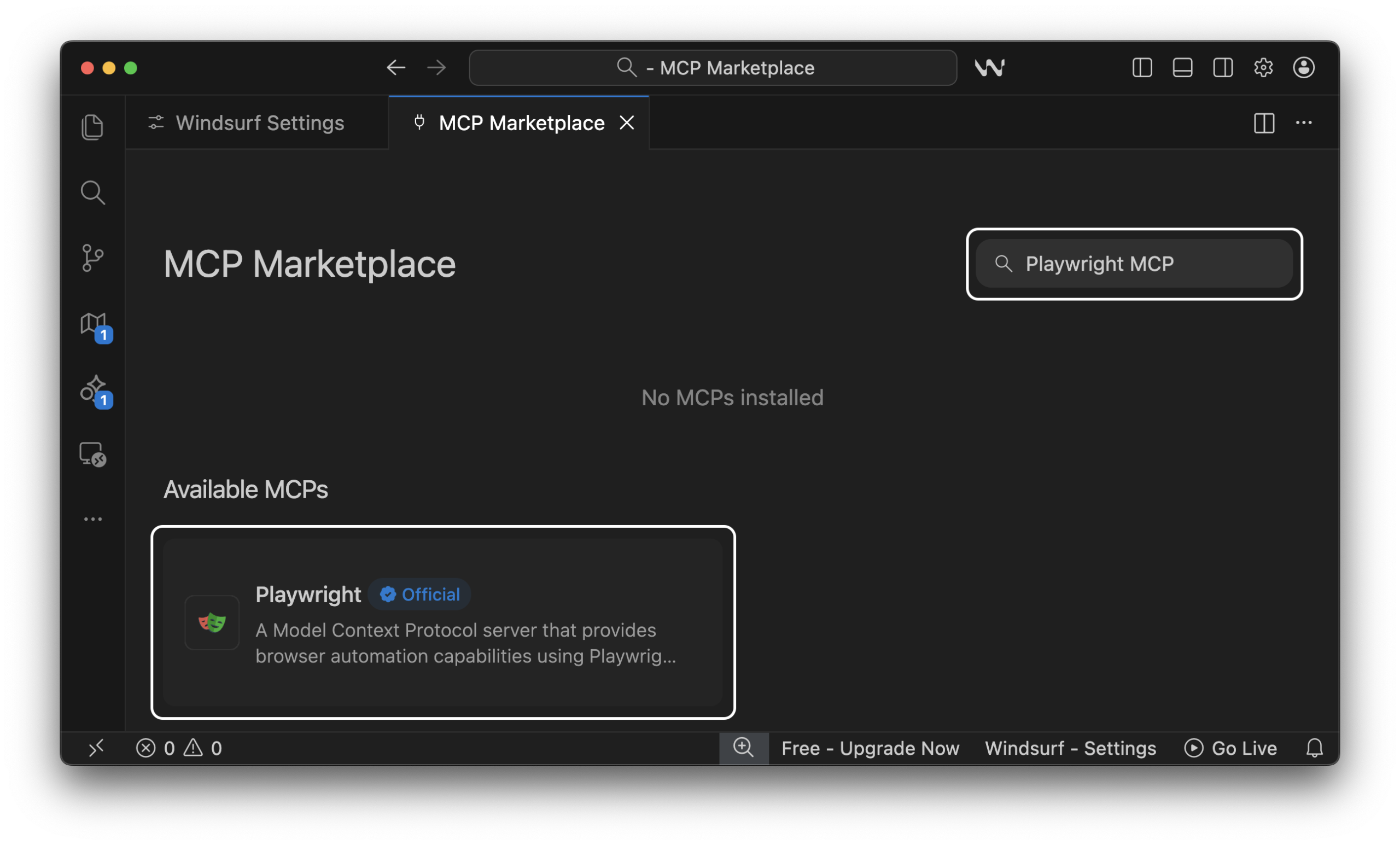Expand errors and warnings in status bar
This screenshot has height=845, width=1400.
179,748
